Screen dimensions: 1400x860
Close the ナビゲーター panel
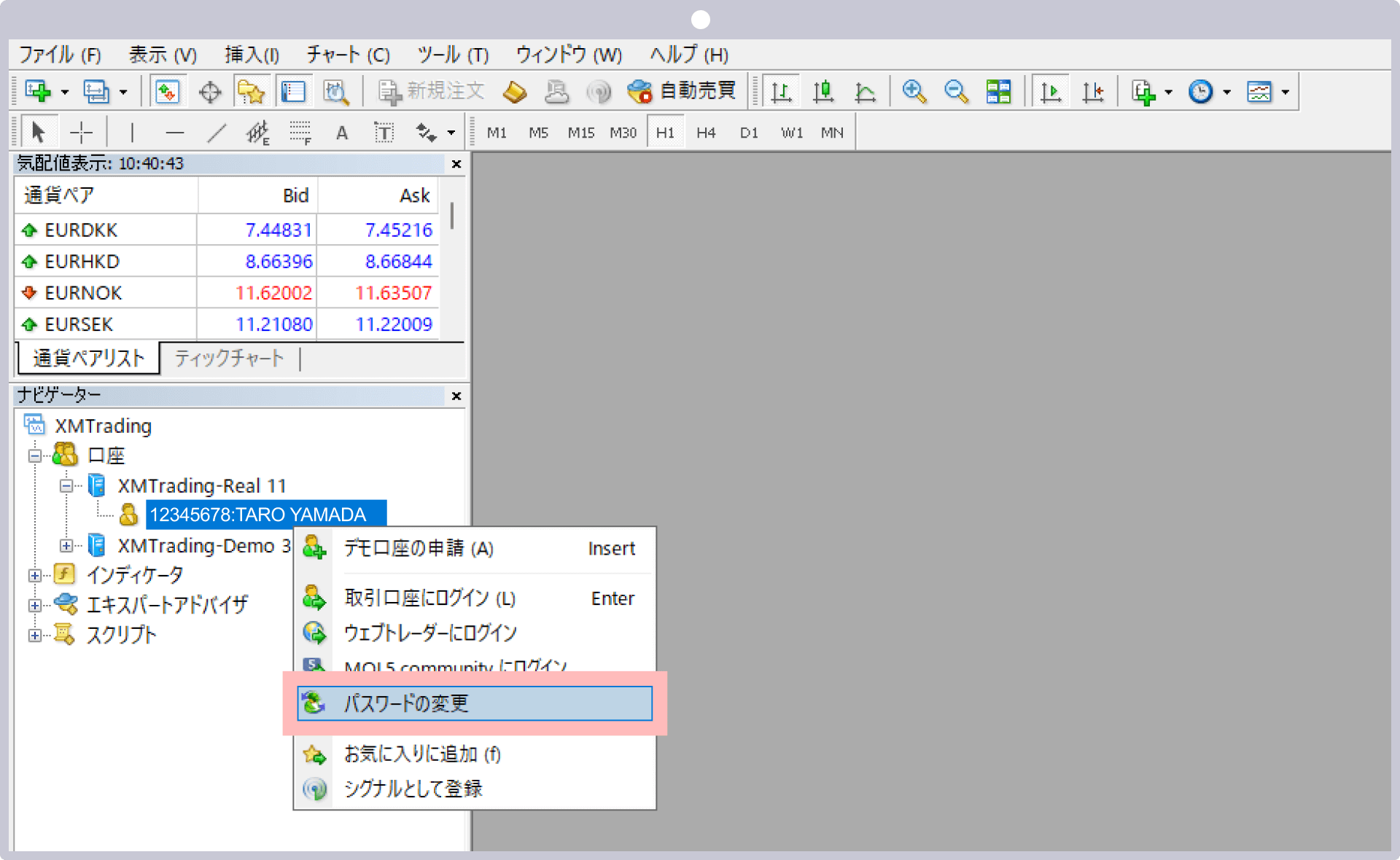(x=456, y=396)
